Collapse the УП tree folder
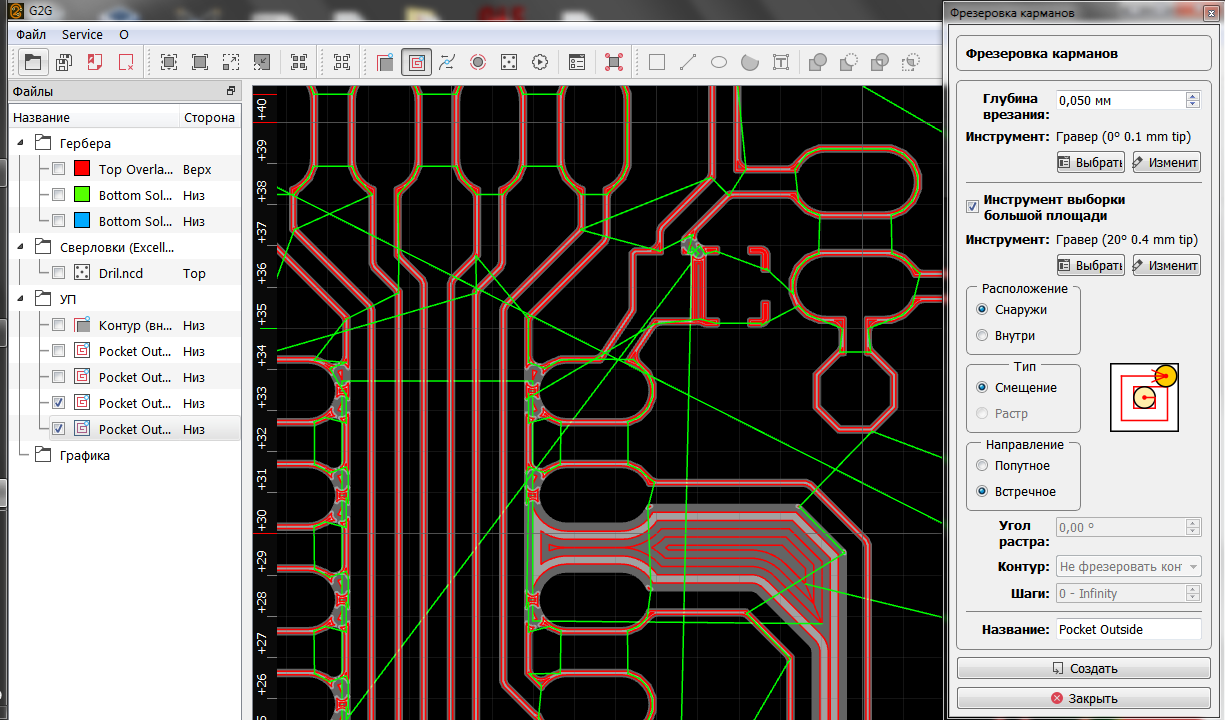Image resolution: width=1225 pixels, height=720 pixels. (22, 299)
